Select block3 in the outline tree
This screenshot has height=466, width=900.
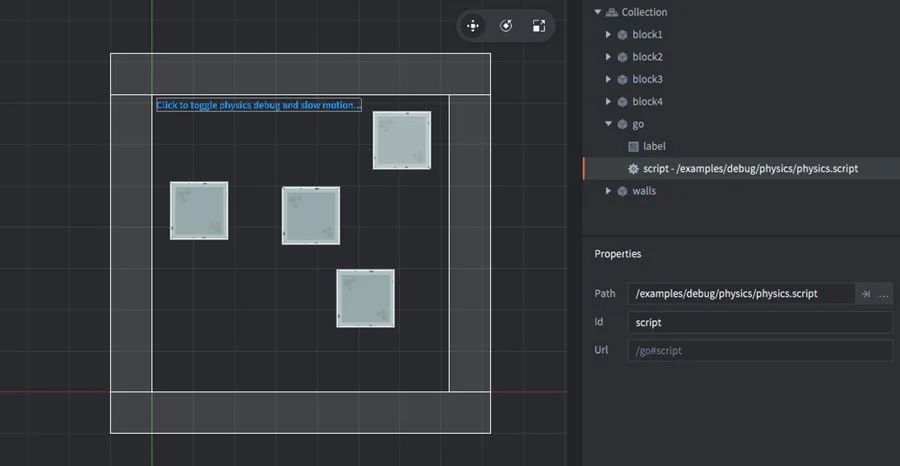tap(647, 79)
